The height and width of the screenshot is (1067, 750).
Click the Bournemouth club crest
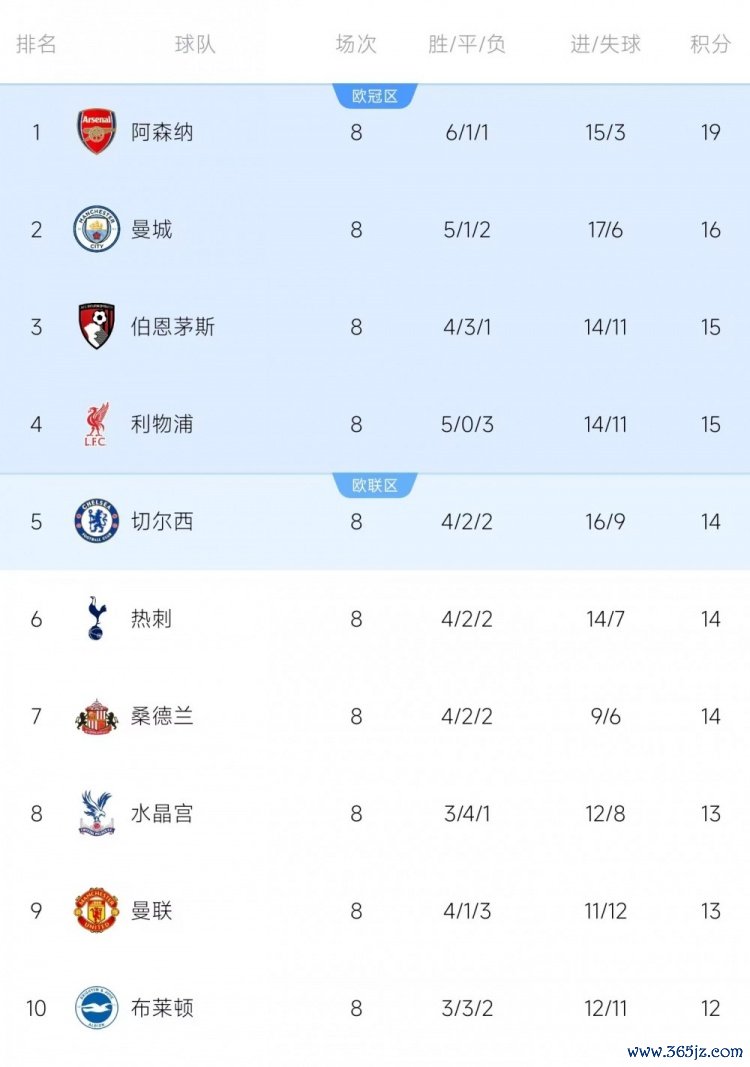point(97,326)
